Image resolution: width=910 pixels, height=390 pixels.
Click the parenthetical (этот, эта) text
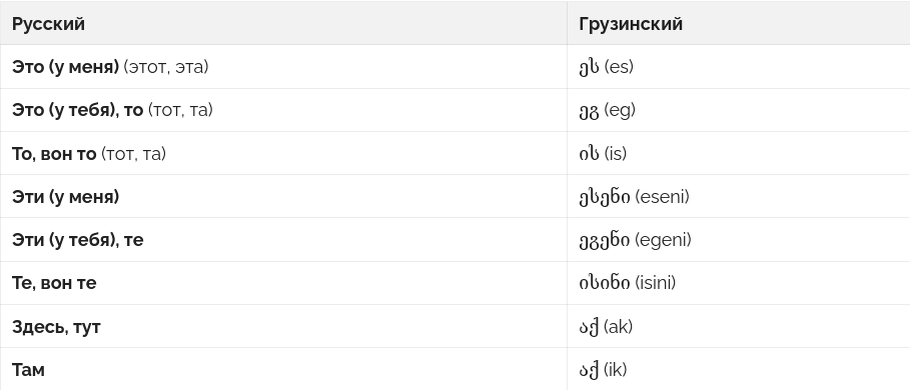166,67
